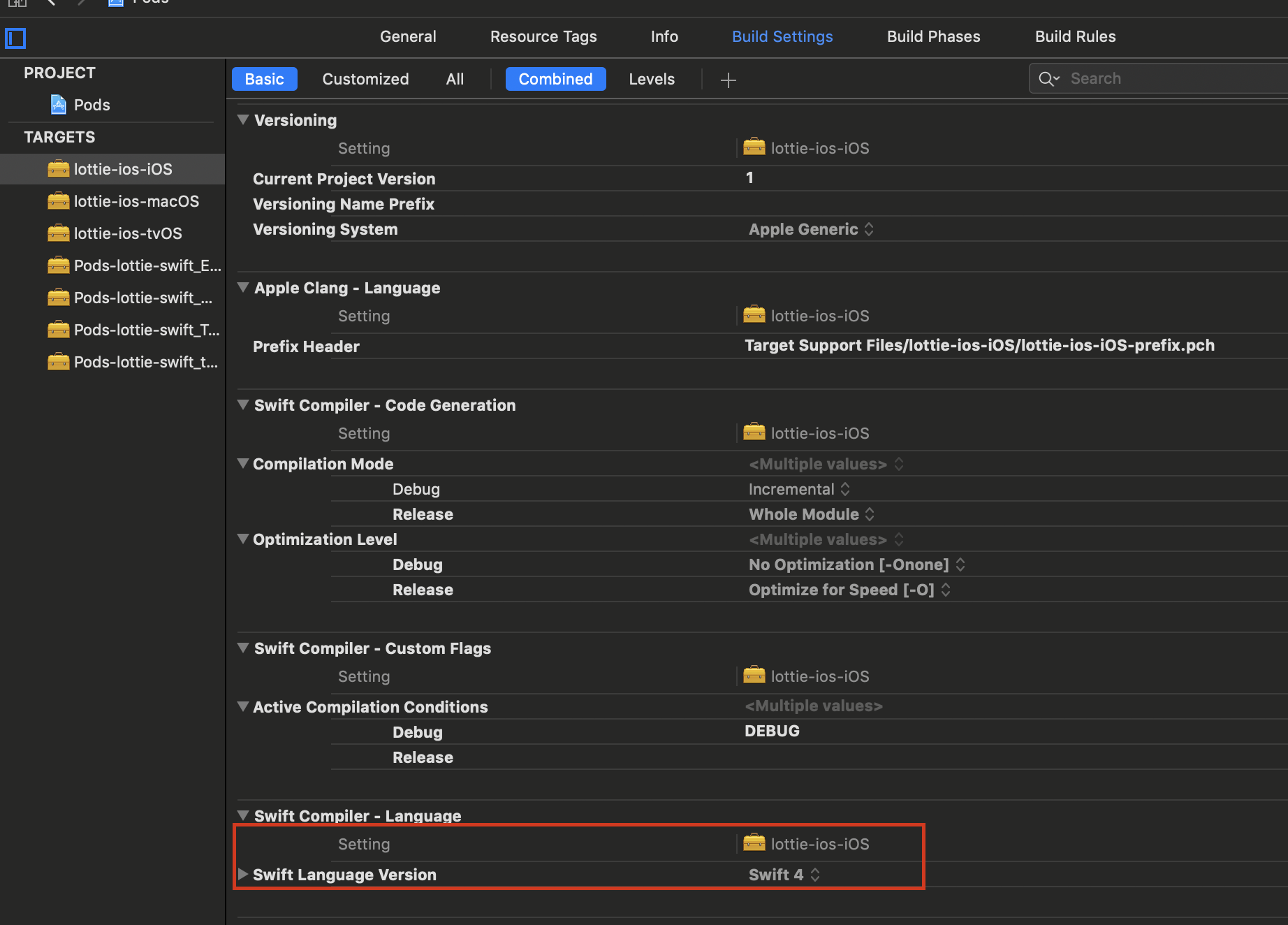Expand Swift Language Version row

(x=242, y=874)
